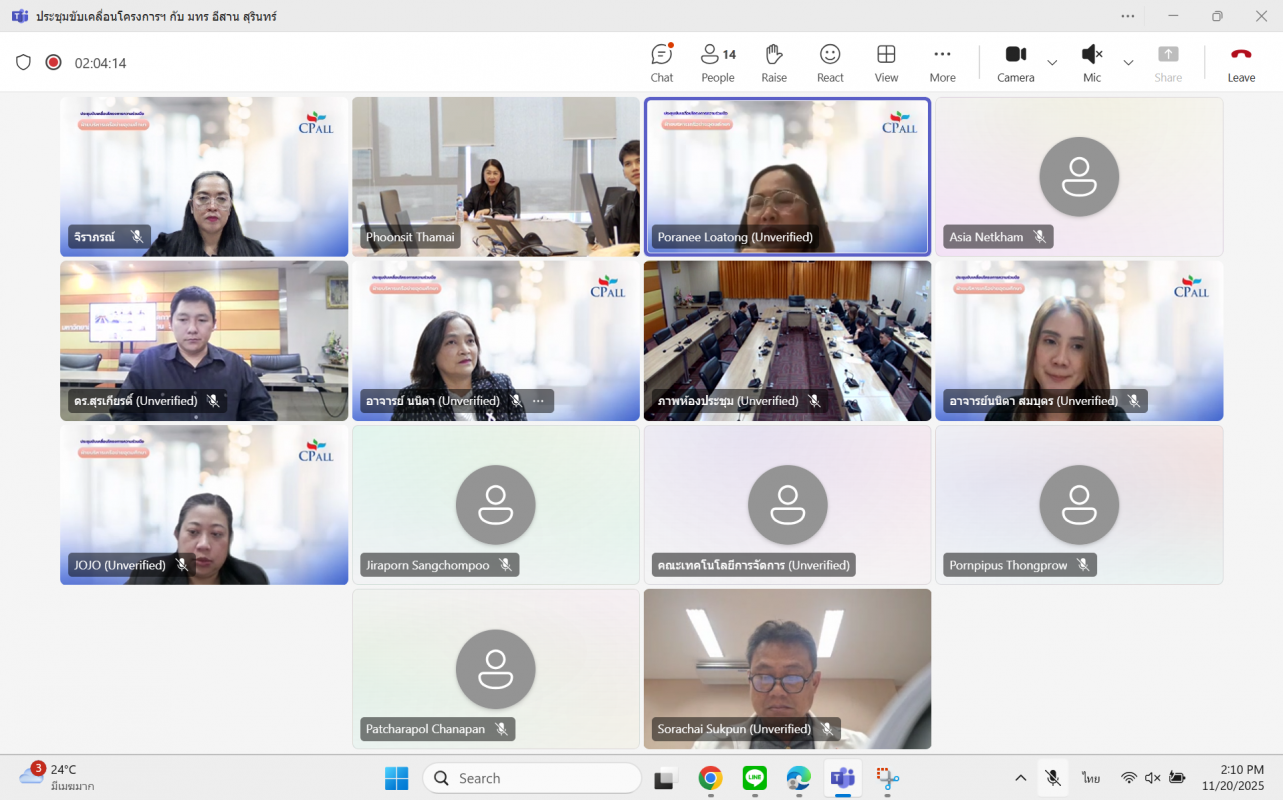Select Poranee Loatong's video tile
Screen dimensions: 1283x800
point(787,170)
